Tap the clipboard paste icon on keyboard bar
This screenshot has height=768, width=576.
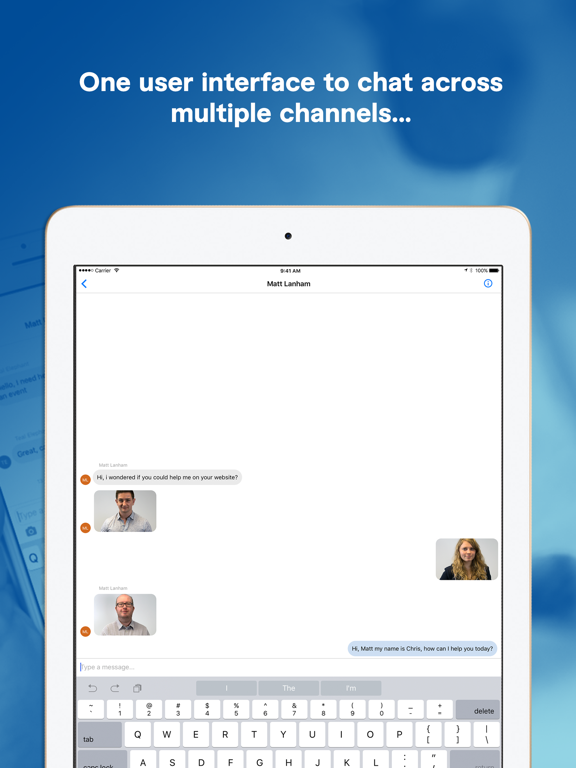point(137,688)
